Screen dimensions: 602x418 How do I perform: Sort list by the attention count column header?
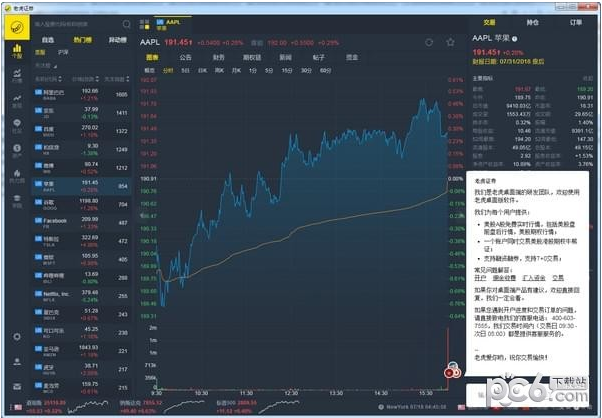117,79
